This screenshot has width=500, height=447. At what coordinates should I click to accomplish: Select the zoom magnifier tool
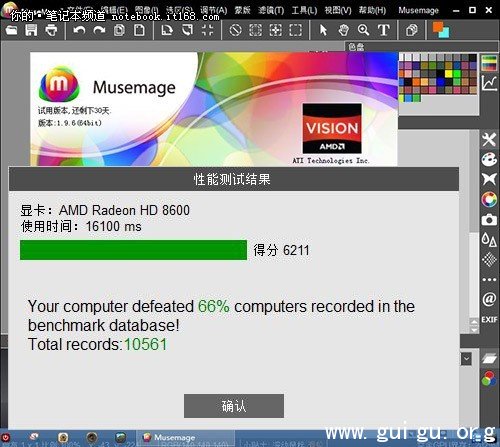tap(363, 30)
